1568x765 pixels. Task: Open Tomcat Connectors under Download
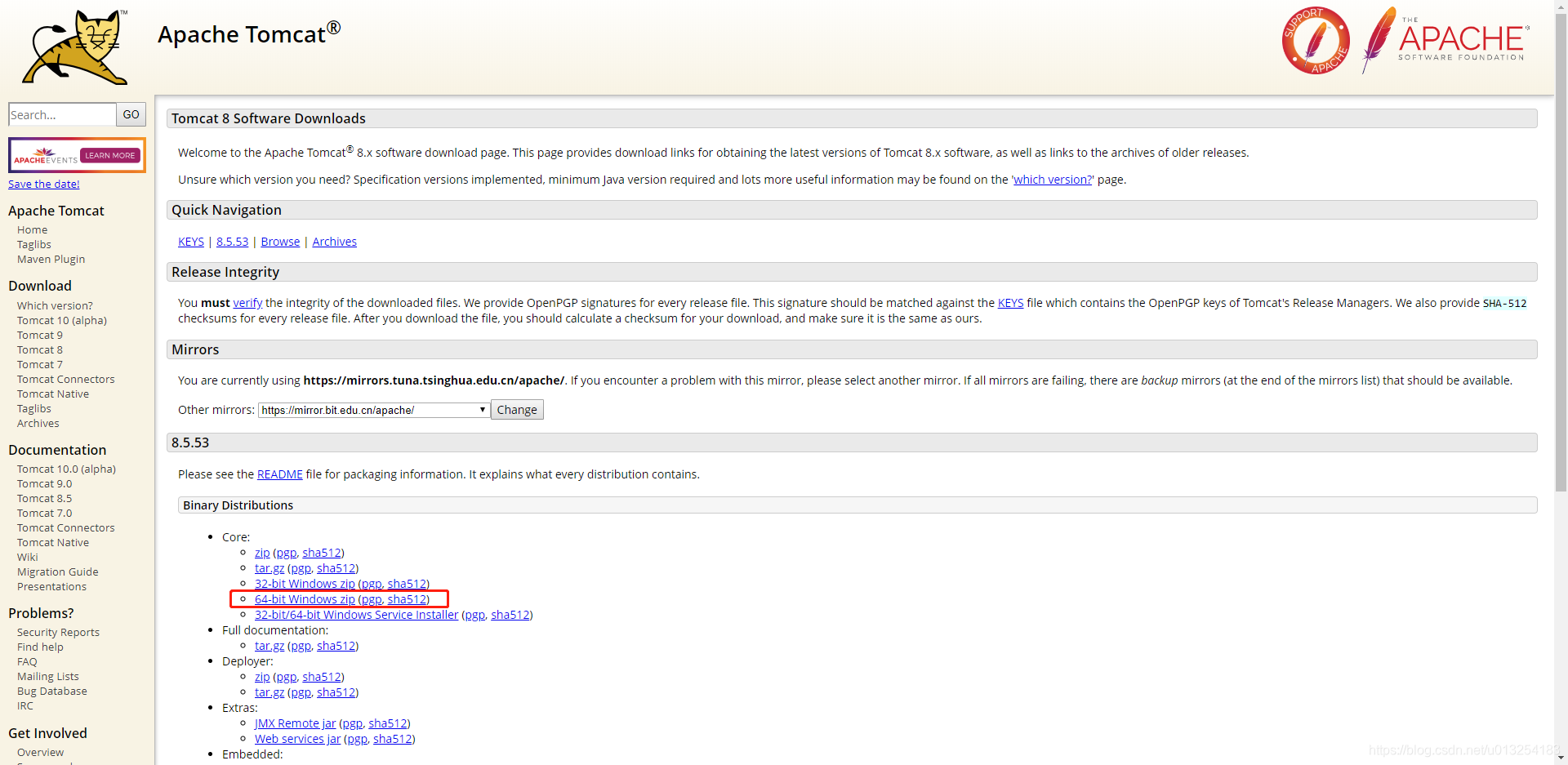click(x=65, y=380)
